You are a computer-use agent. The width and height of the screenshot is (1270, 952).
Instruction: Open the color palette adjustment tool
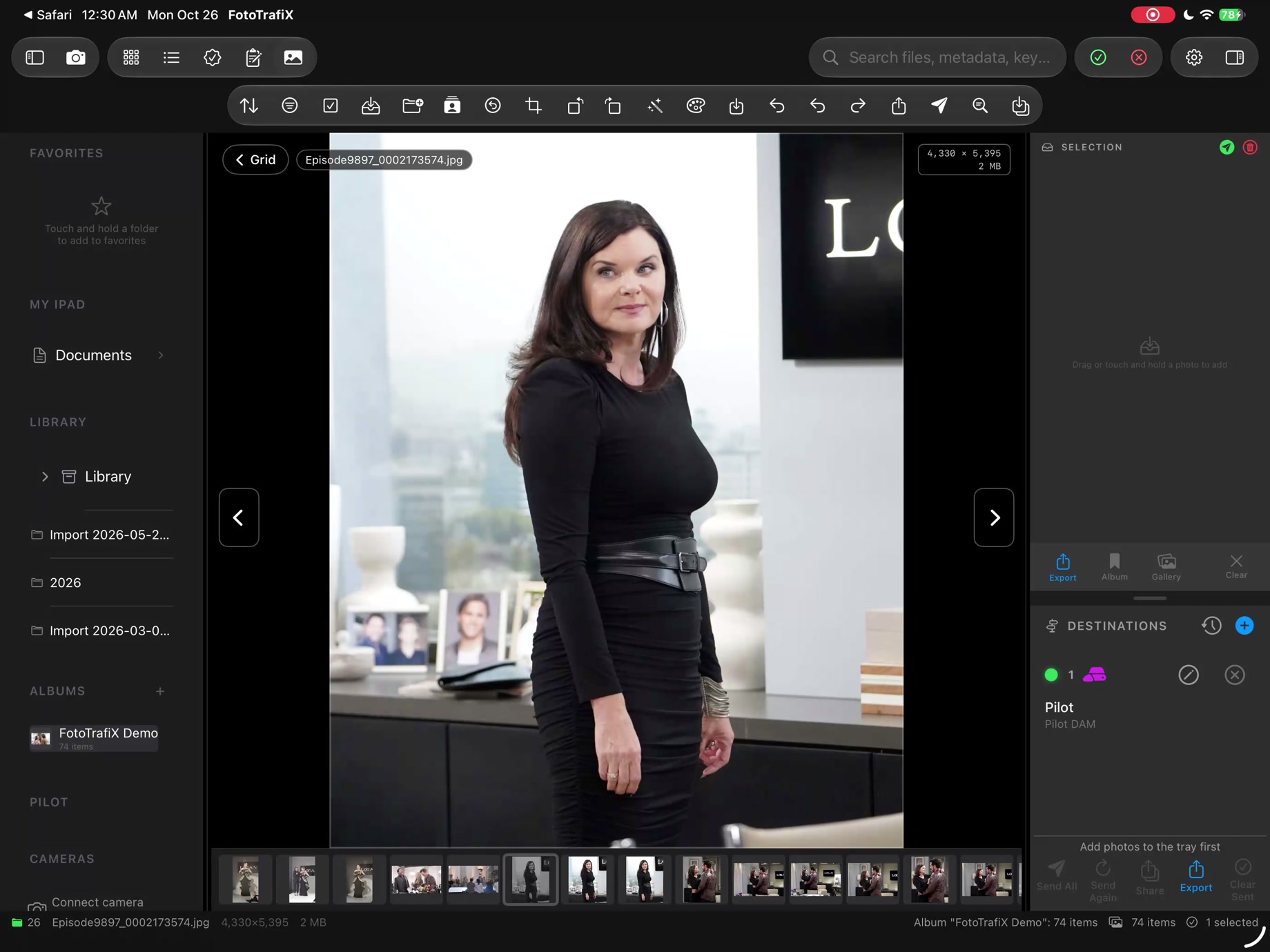click(696, 106)
